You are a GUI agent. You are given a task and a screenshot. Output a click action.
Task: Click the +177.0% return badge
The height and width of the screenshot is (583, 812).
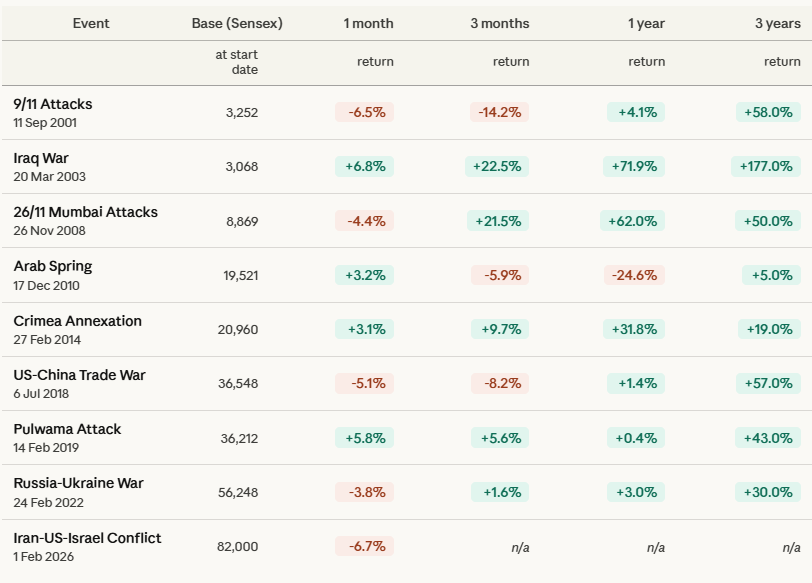(766, 166)
